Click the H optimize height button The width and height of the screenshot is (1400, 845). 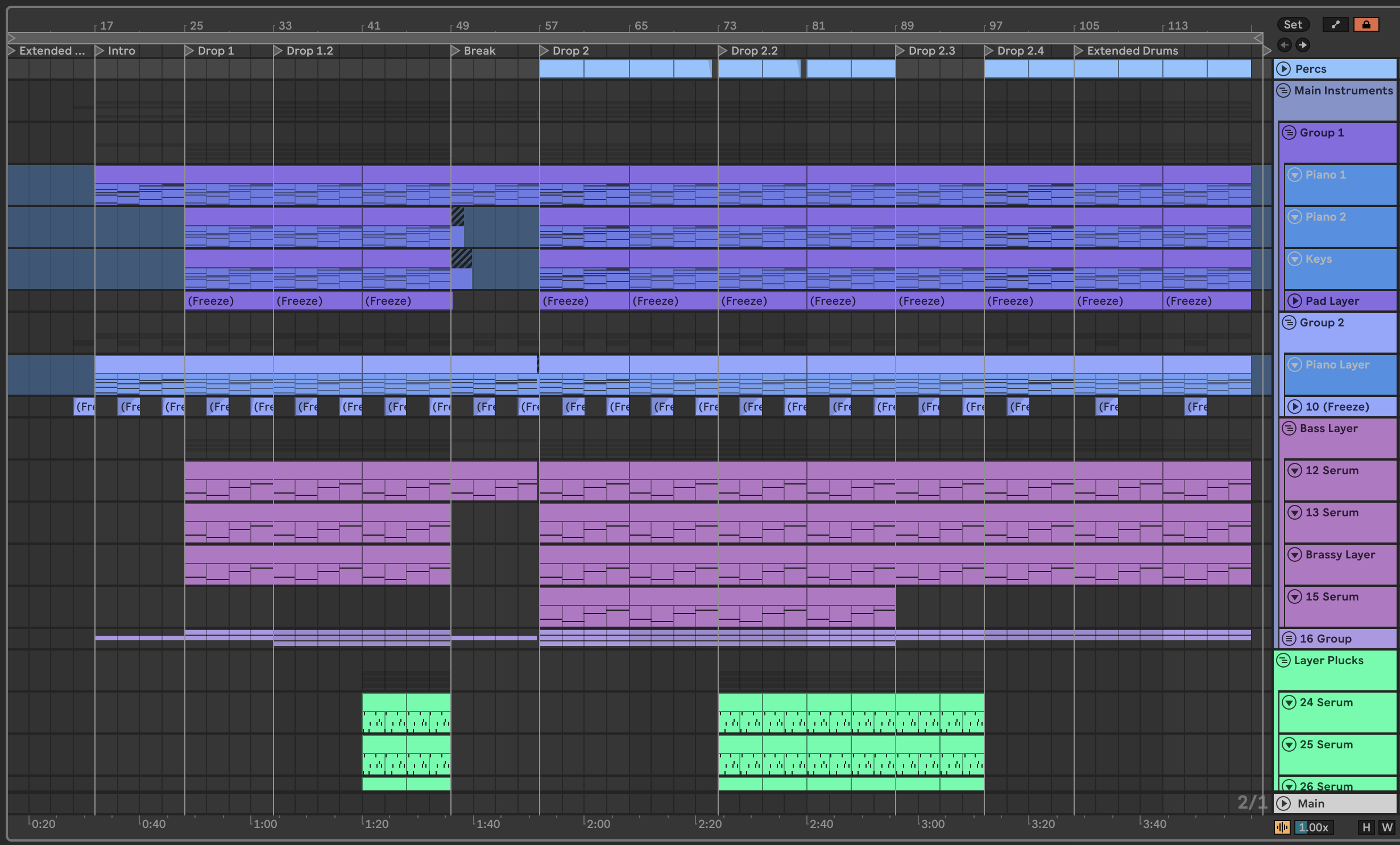point(1366,827)
